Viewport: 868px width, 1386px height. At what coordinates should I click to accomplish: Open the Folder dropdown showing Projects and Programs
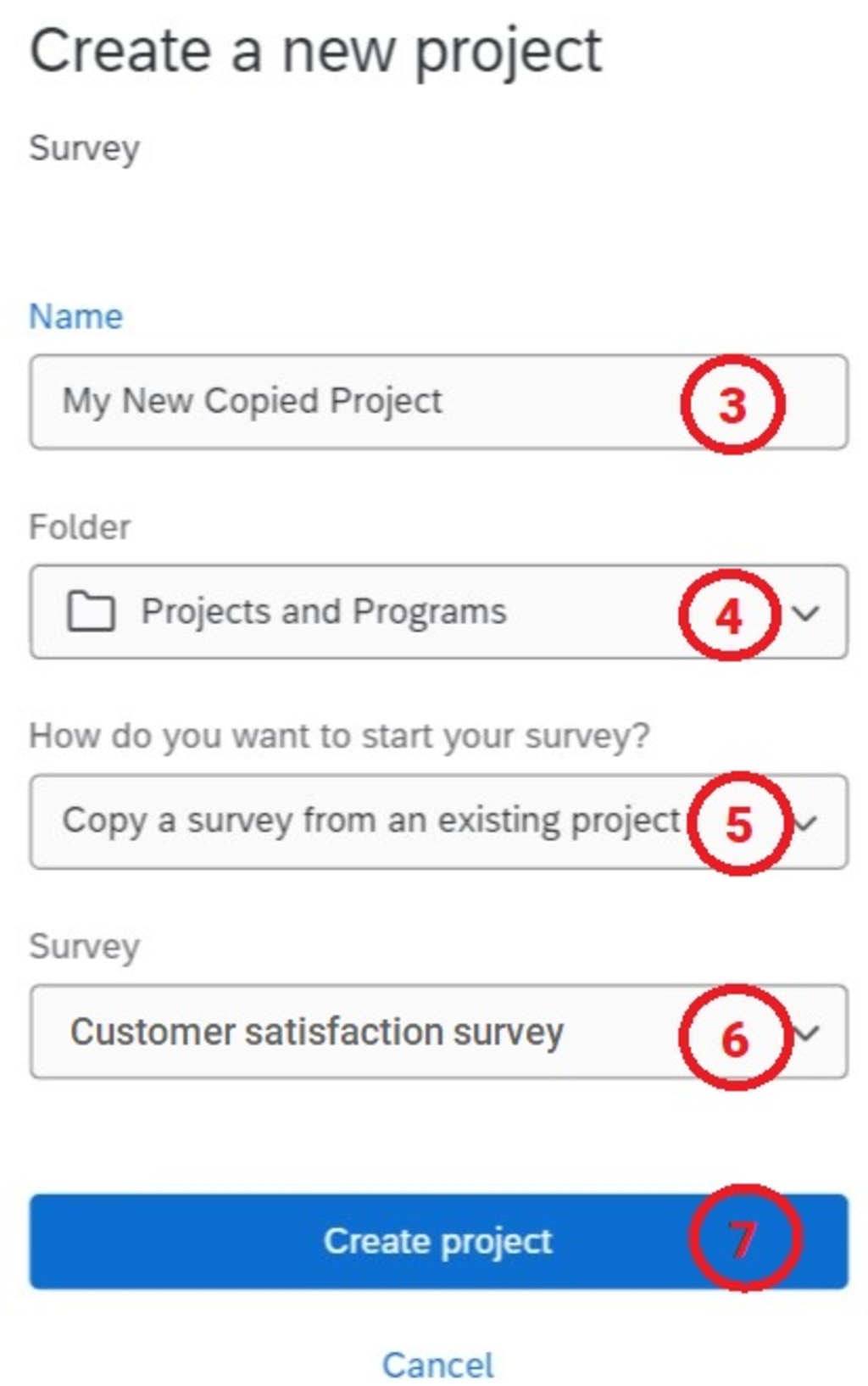click(424, 612)
